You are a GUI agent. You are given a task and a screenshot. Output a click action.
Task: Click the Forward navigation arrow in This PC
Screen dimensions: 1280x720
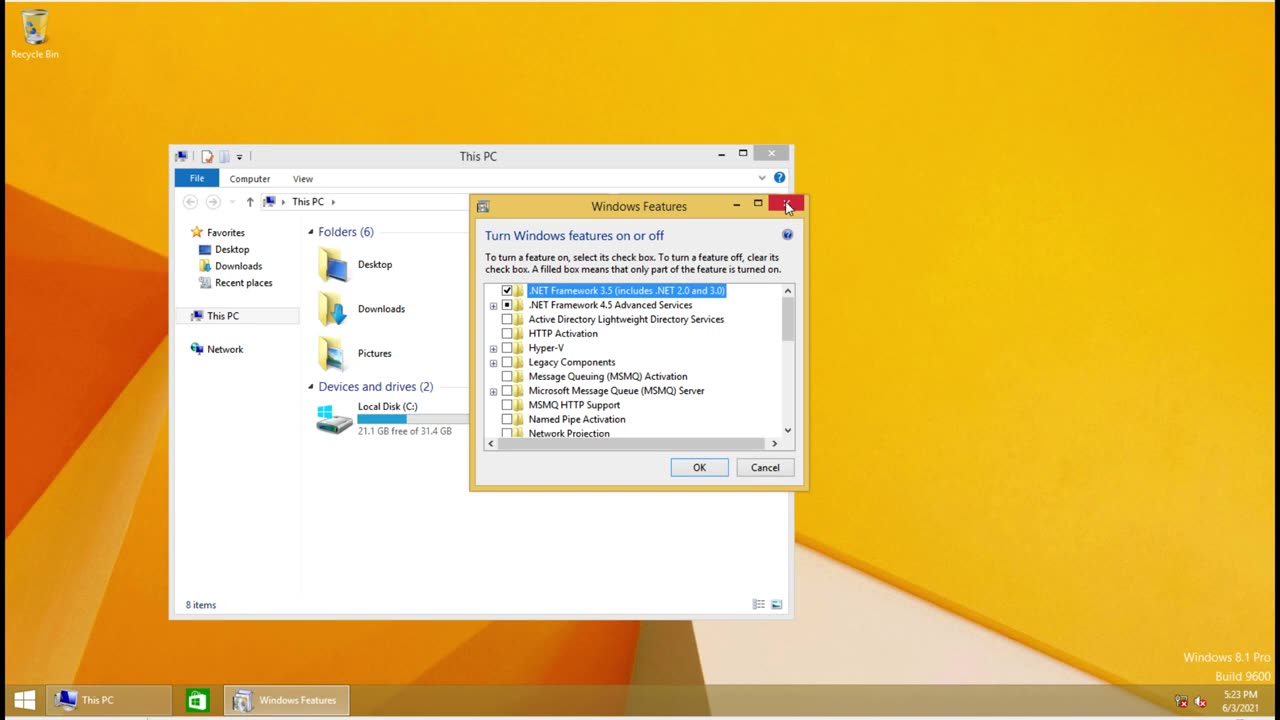point(212,202)
